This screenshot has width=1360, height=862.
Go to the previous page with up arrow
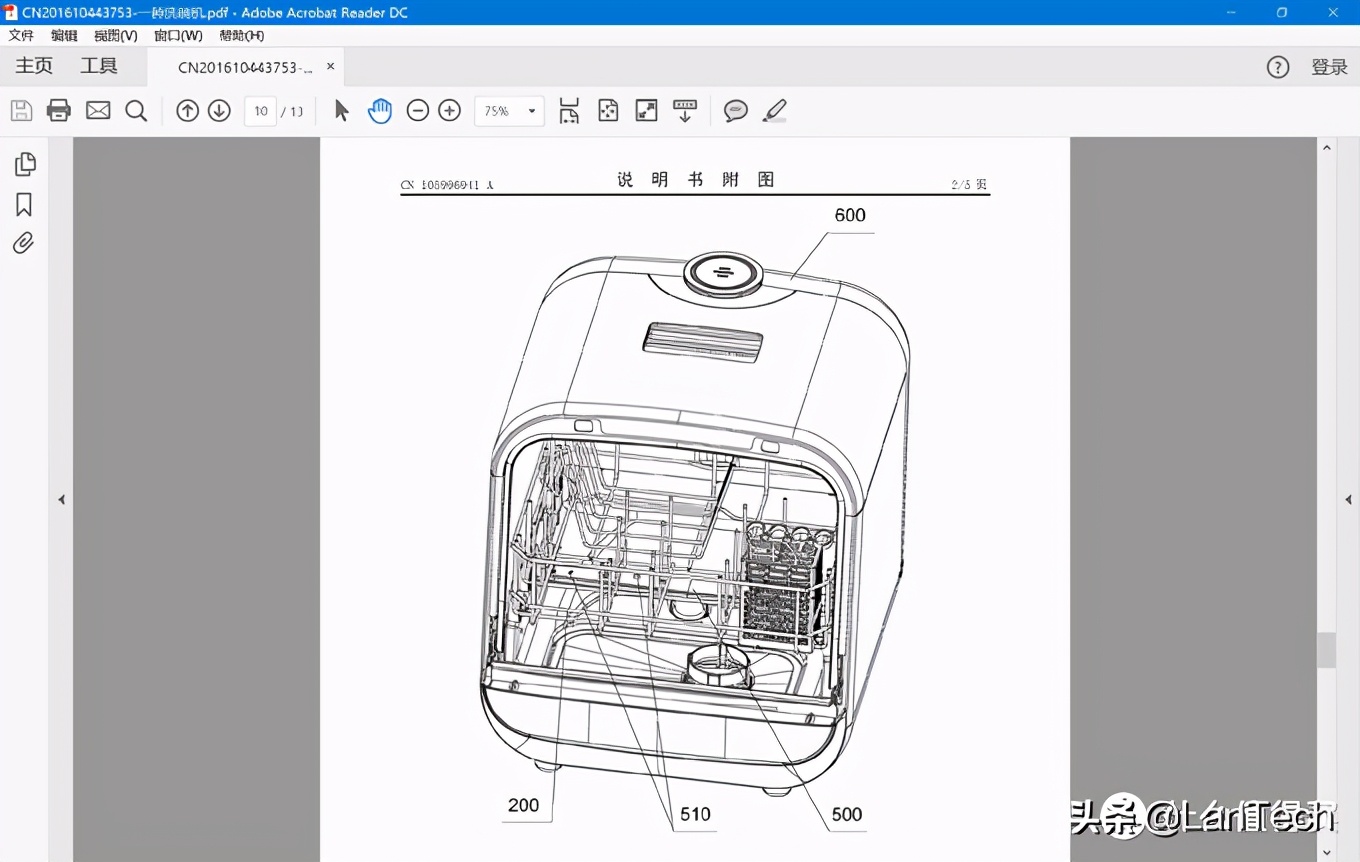tap(187, 111)
